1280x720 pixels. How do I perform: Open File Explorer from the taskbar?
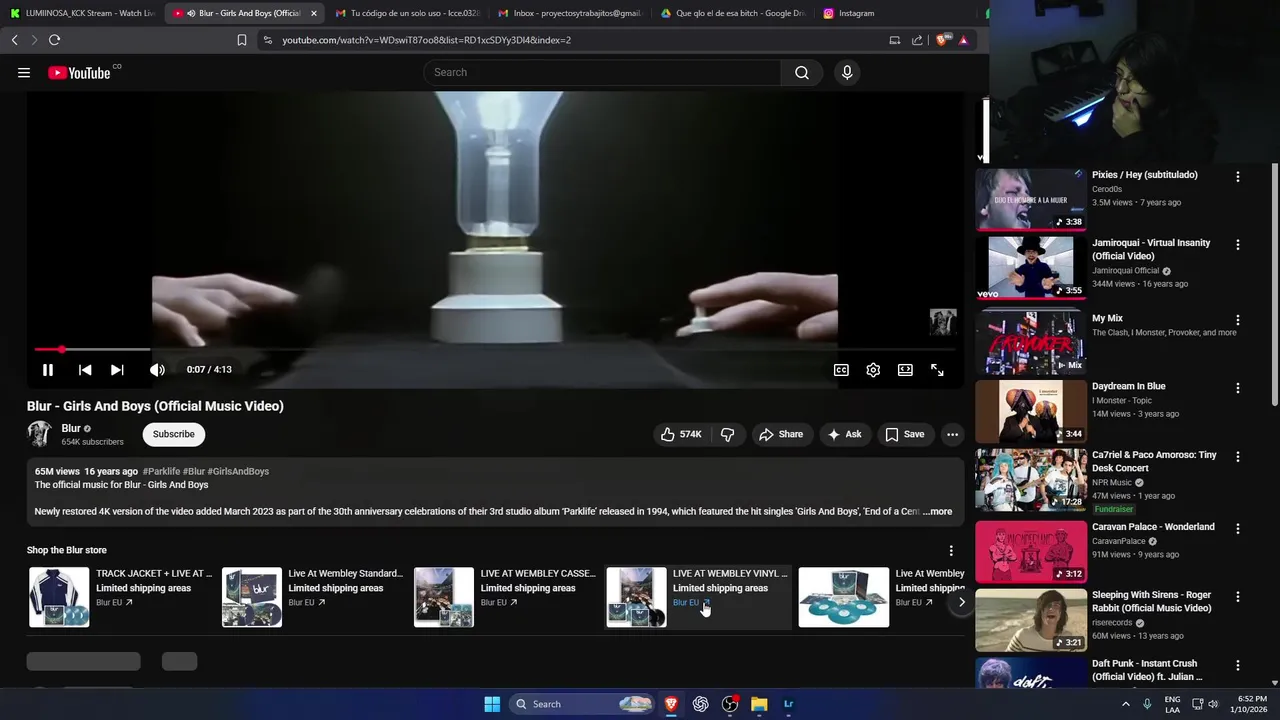pyautogui.click(x=759, y=704)
